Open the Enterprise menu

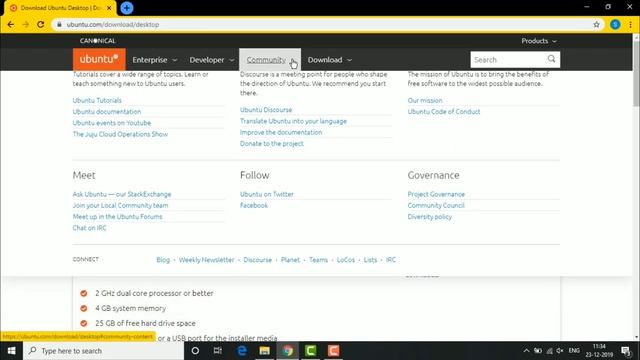click(x=155, y=60)
